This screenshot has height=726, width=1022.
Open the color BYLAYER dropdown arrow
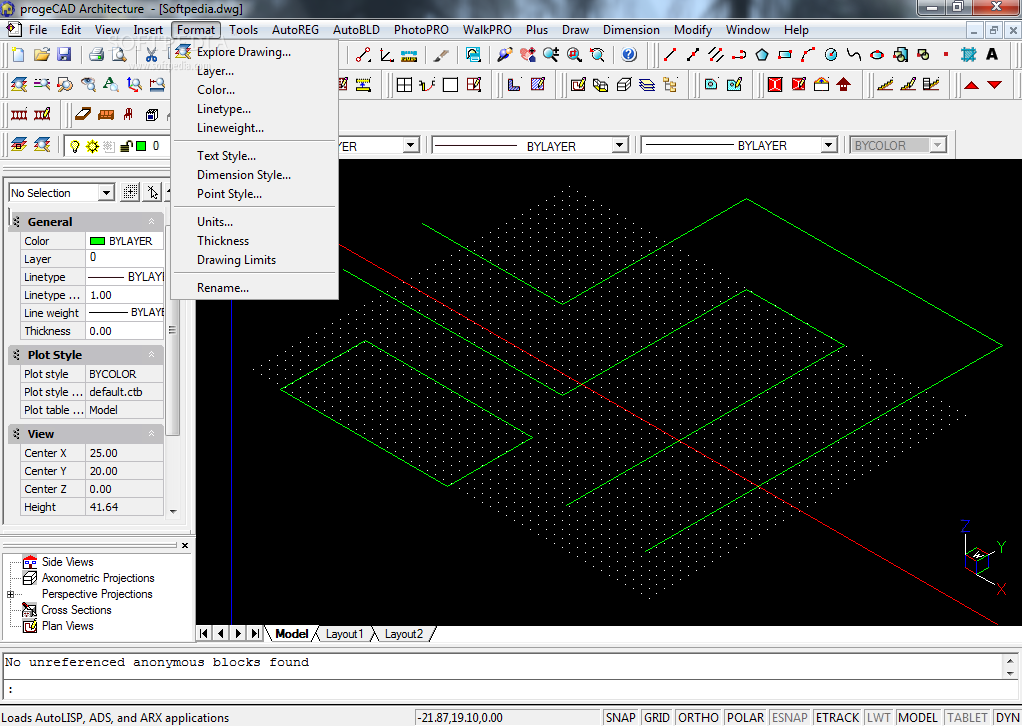410,145
